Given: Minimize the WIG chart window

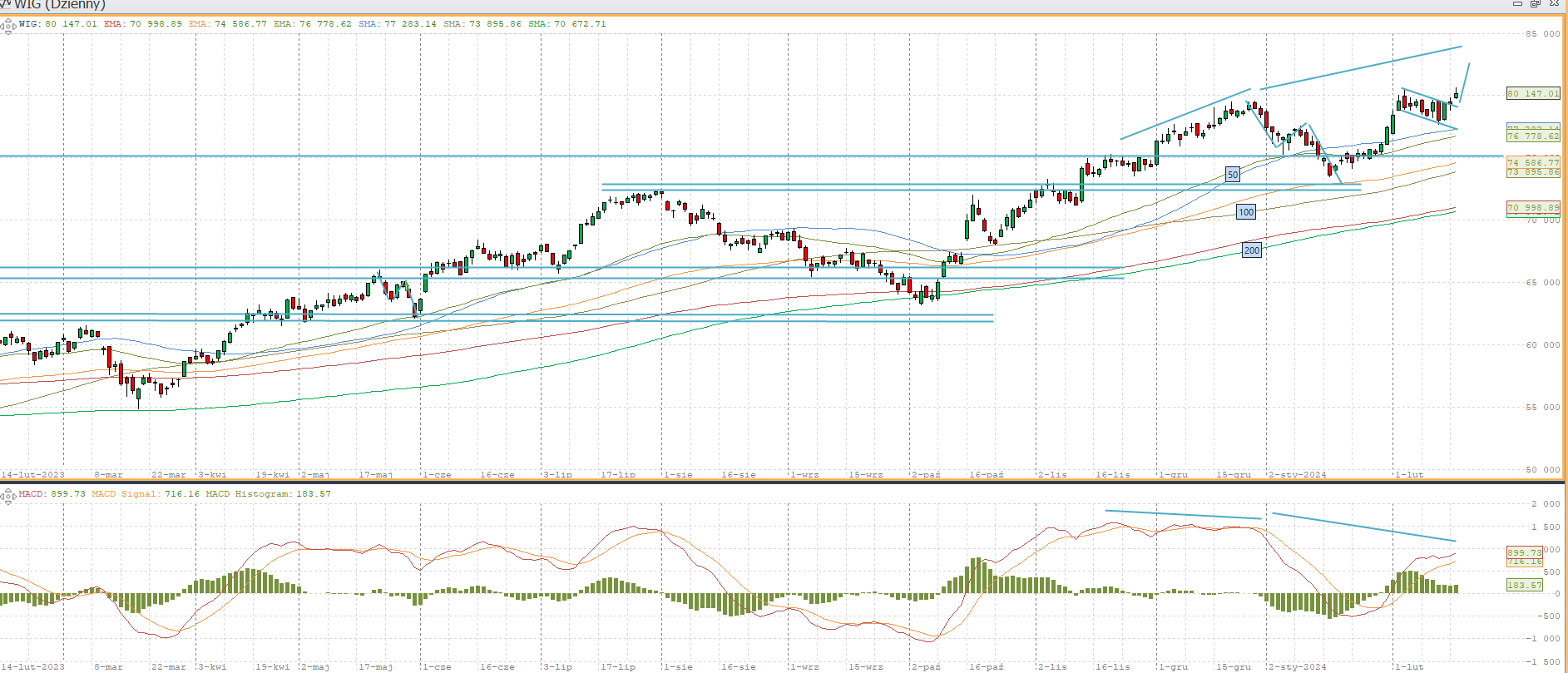Looking at the screenshot, I should [1516, 4].
